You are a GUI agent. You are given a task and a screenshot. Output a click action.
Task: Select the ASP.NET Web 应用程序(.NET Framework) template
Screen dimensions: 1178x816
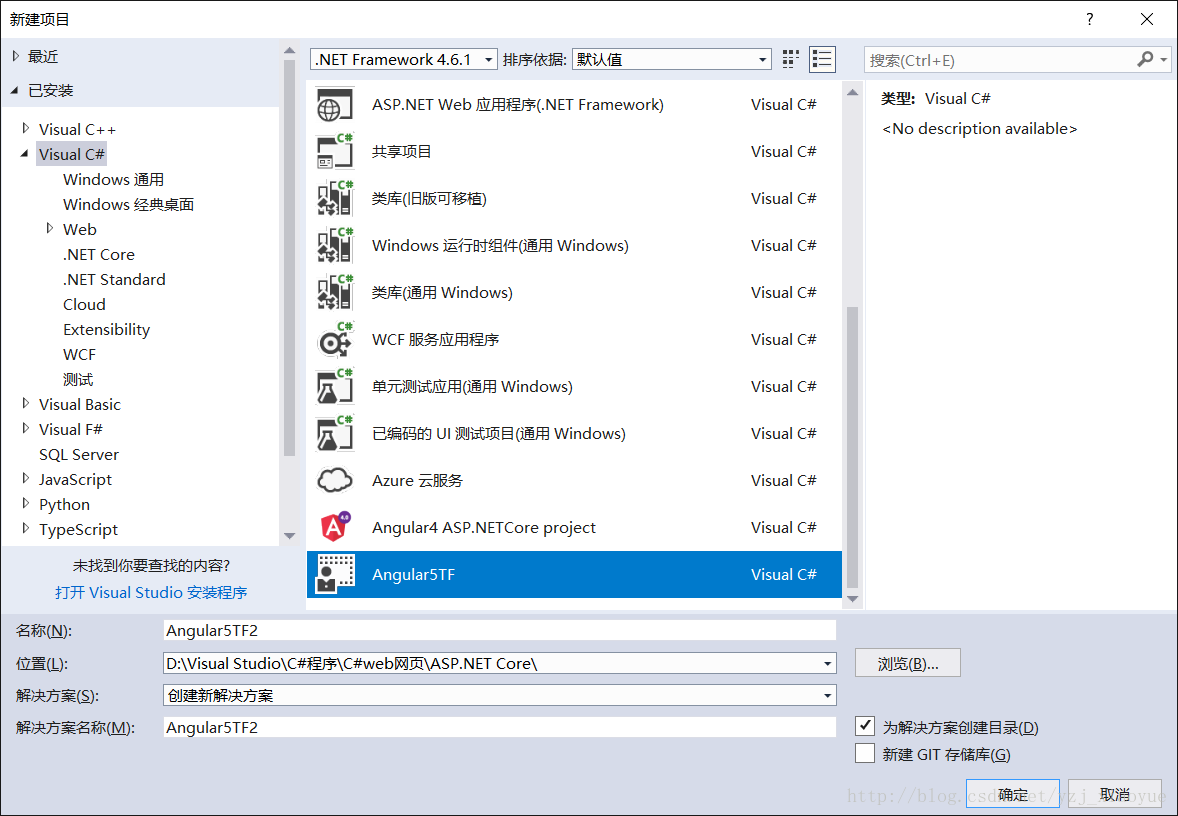[575, 104]
